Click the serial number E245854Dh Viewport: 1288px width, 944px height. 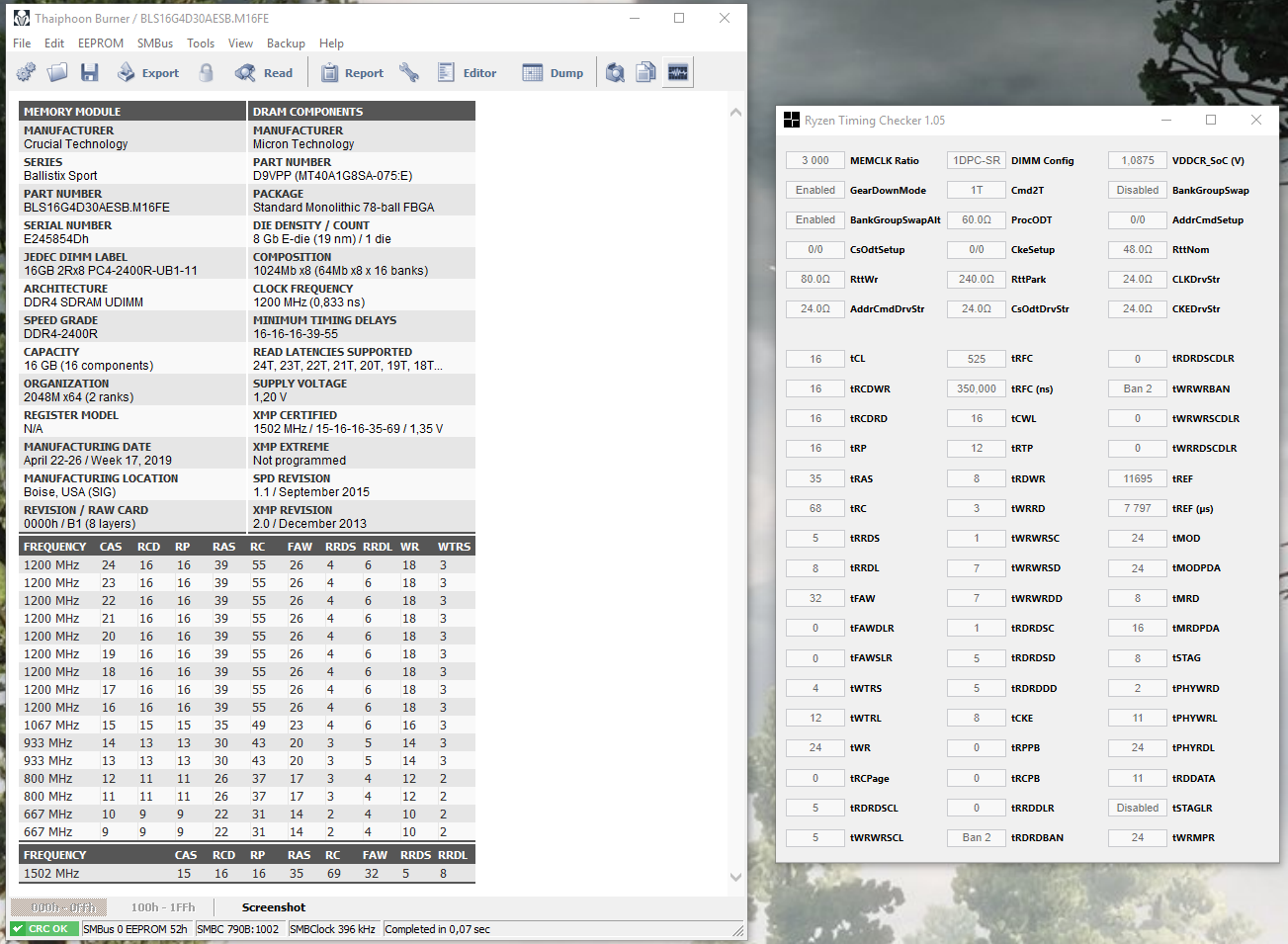(x=56, y=239)
